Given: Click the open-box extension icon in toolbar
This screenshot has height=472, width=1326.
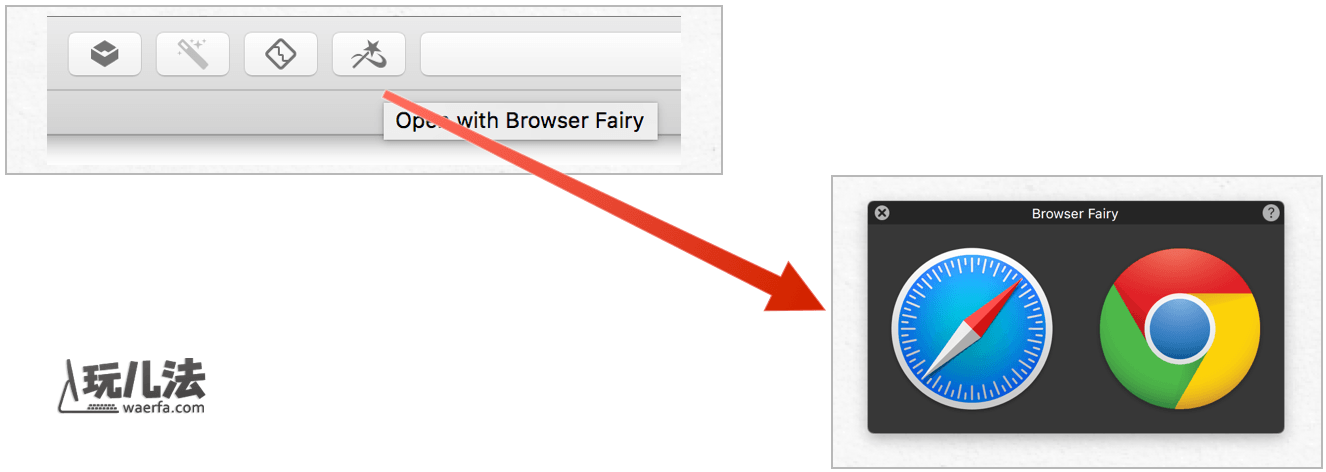Looking at the screenshot, I should [x=105, y=54].
